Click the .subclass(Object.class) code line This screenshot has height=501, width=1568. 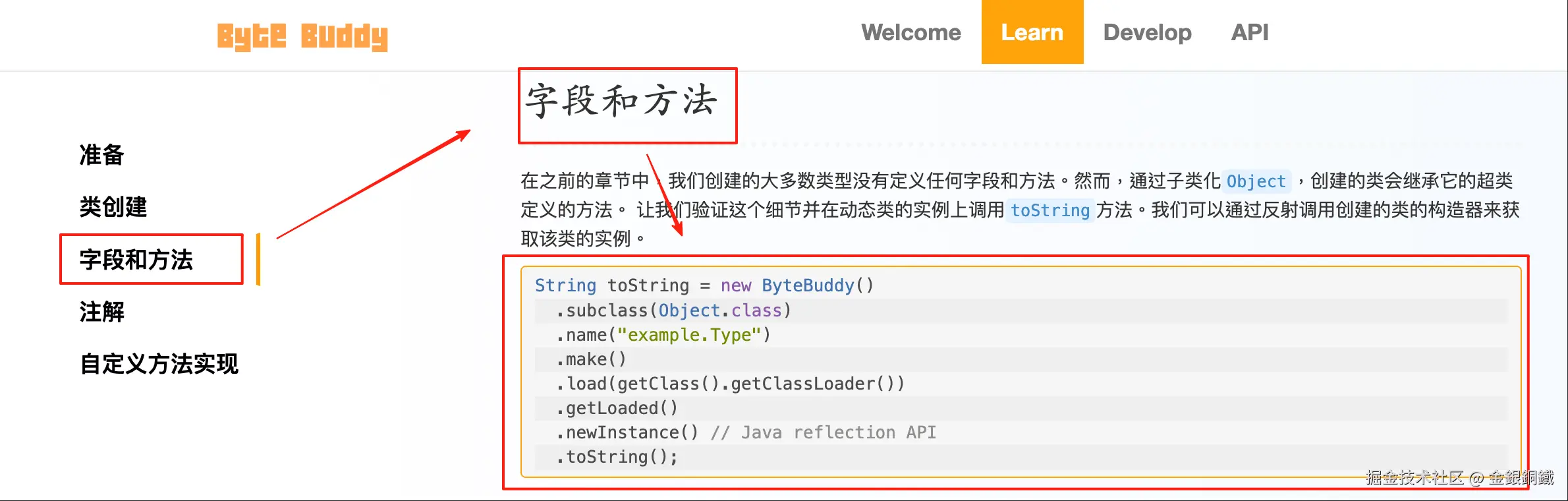pos(673,310)
